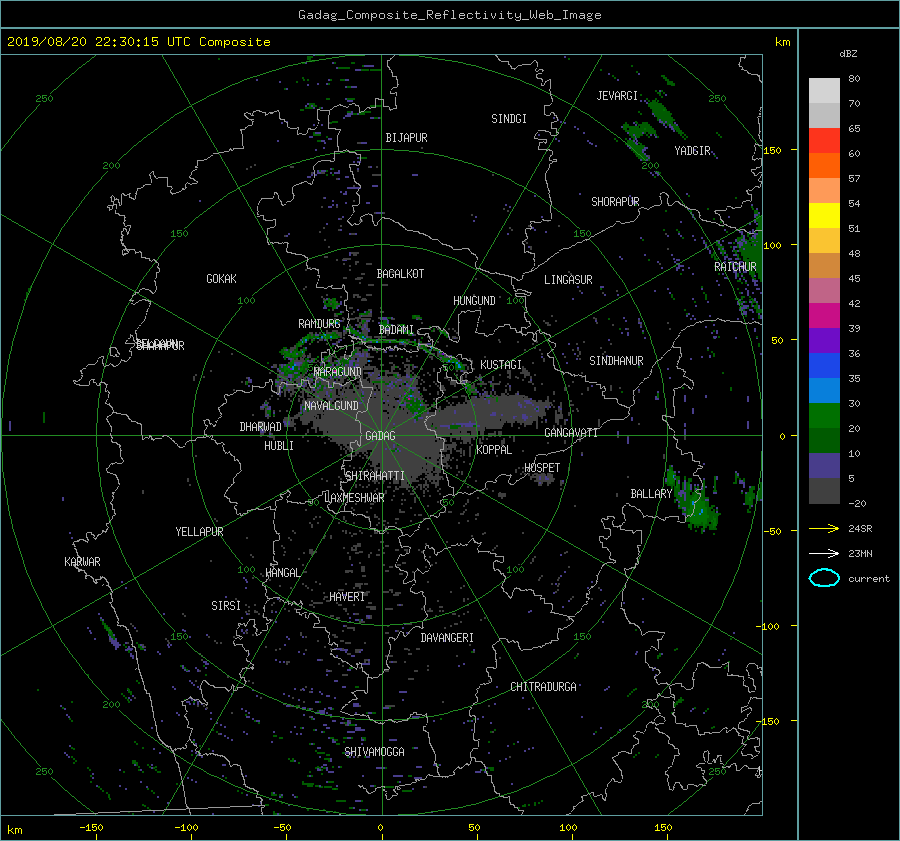Screen dimensions: 900x841
Task: Click the YELLAPUR city label
Action: click(x=199, y=532)
